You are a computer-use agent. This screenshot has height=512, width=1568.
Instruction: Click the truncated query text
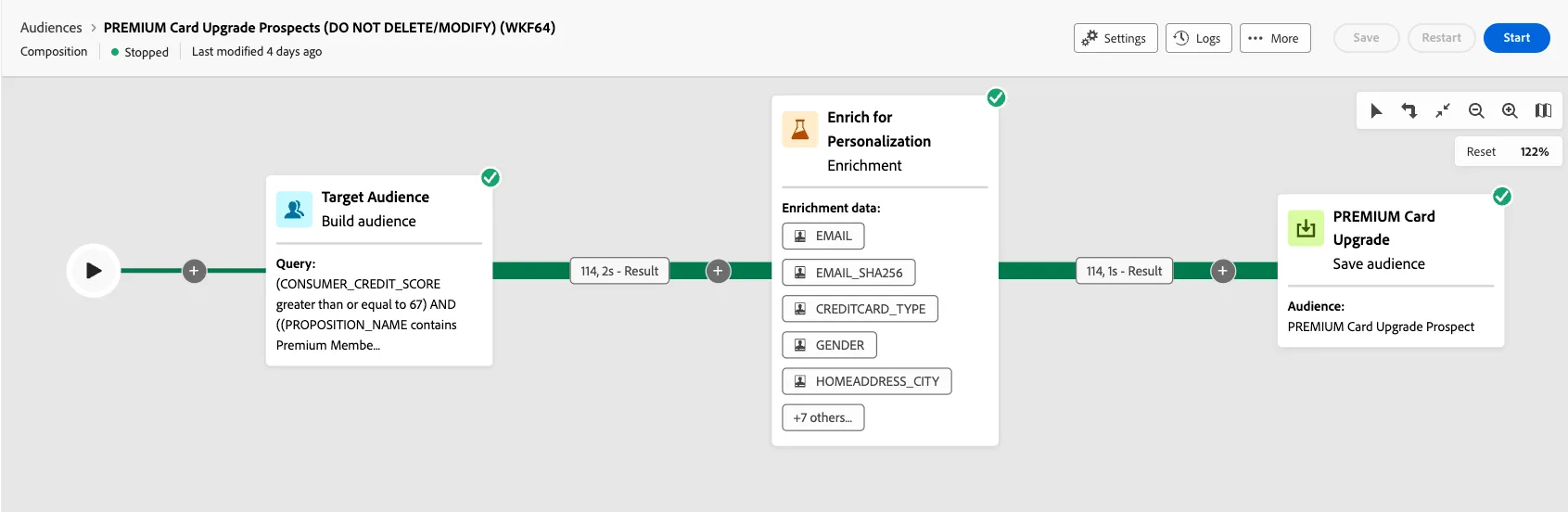[366, 314]
